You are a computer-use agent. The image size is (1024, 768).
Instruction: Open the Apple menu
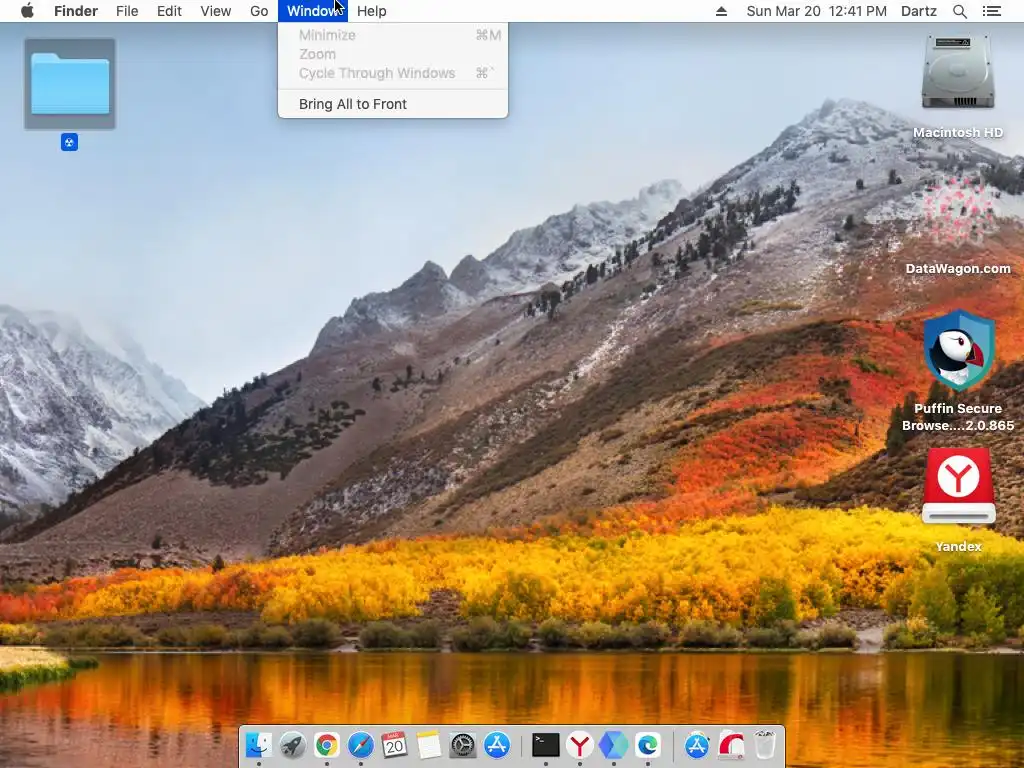pos(27,11)
